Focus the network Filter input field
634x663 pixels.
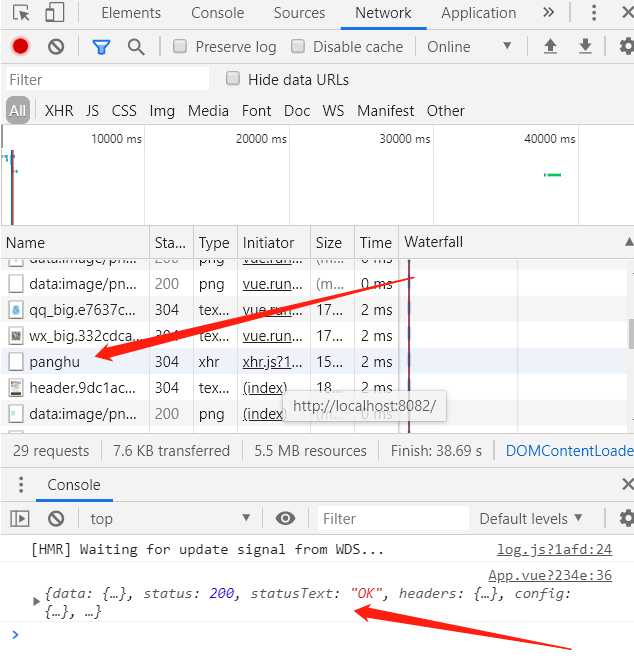[x=107, y=79]
